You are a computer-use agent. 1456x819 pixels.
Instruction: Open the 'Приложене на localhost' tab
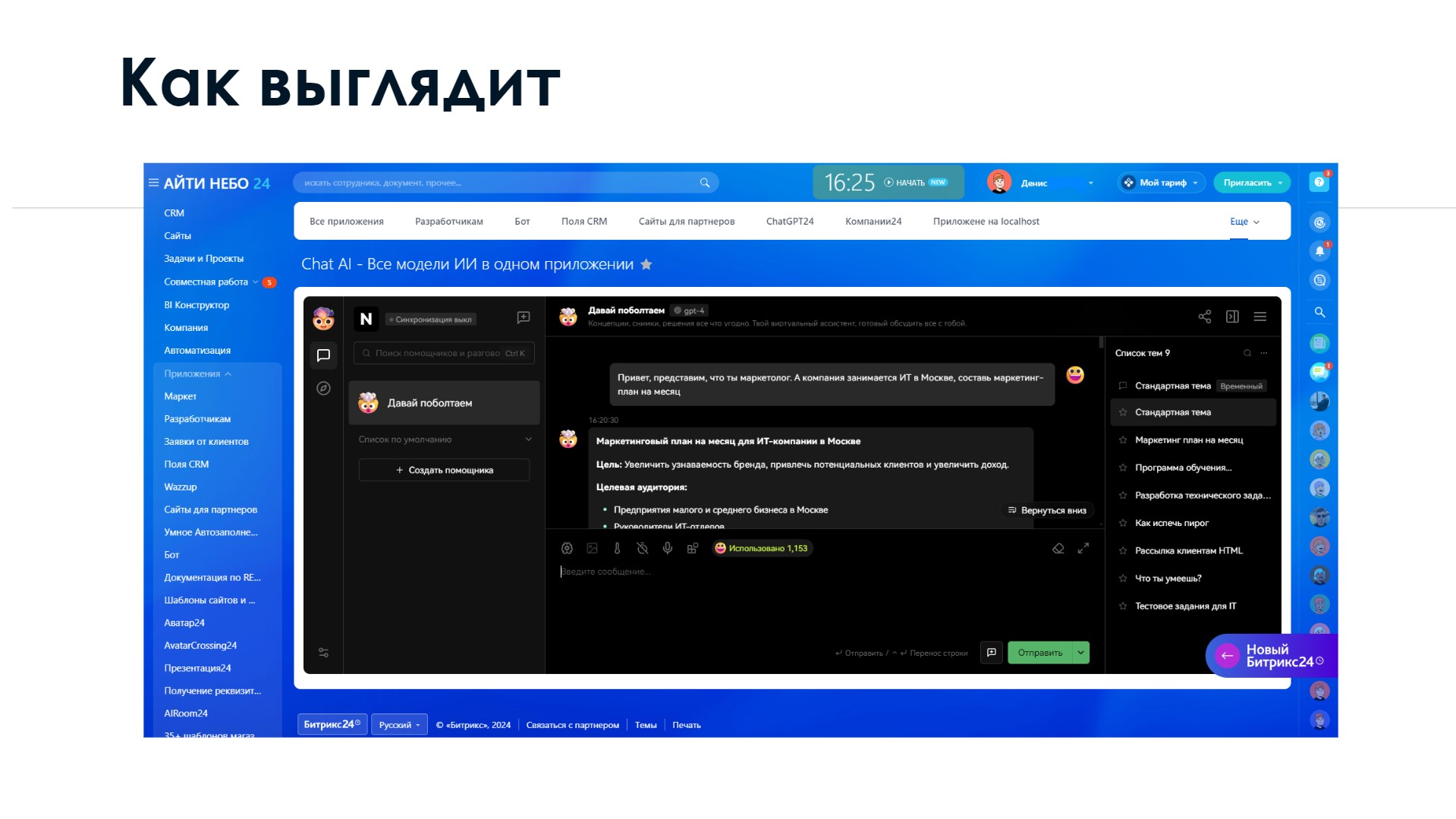(x=986, y=222)
